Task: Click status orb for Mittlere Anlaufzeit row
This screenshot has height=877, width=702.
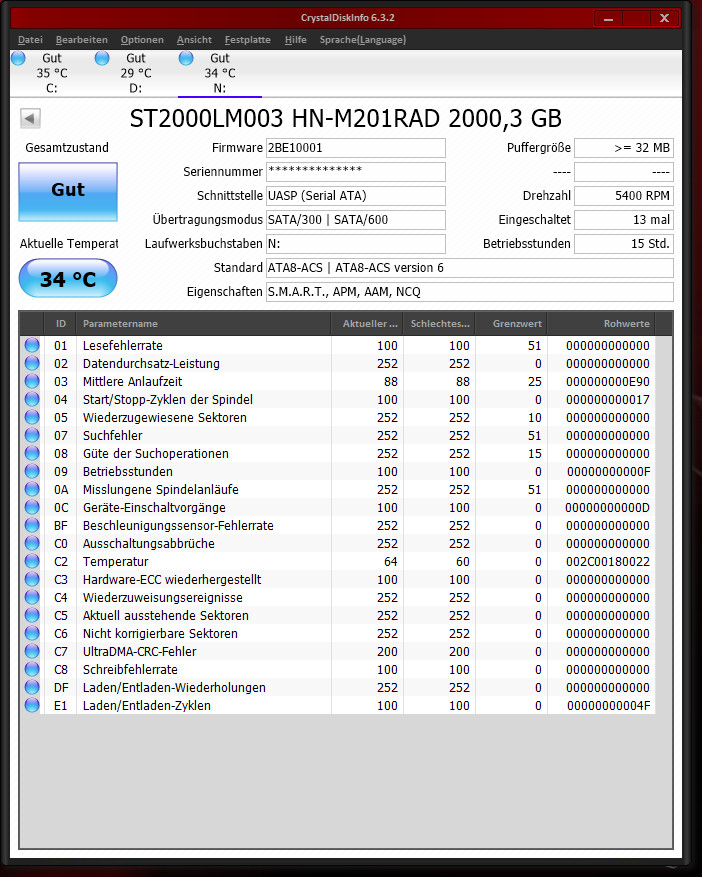Action: tap(32, 381)
